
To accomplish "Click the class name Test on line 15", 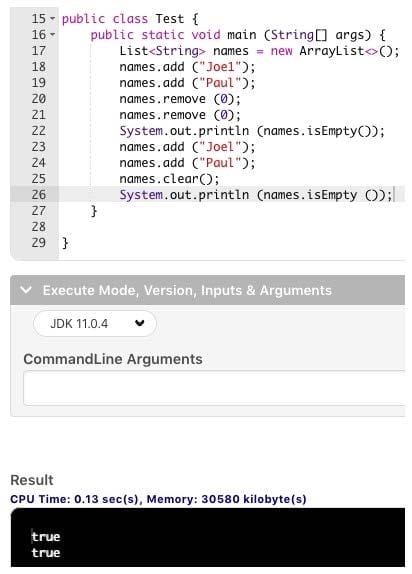I will pos(170,19).
